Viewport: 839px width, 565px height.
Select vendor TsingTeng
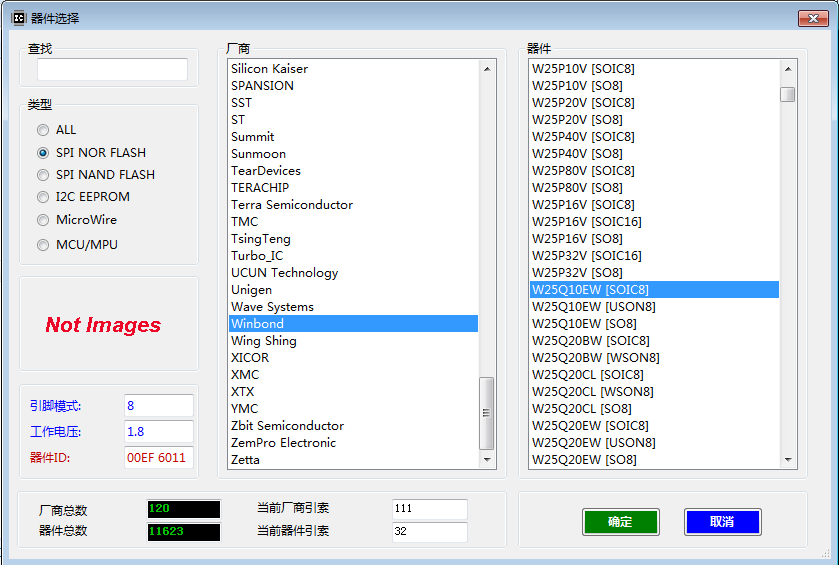point(353,239)
